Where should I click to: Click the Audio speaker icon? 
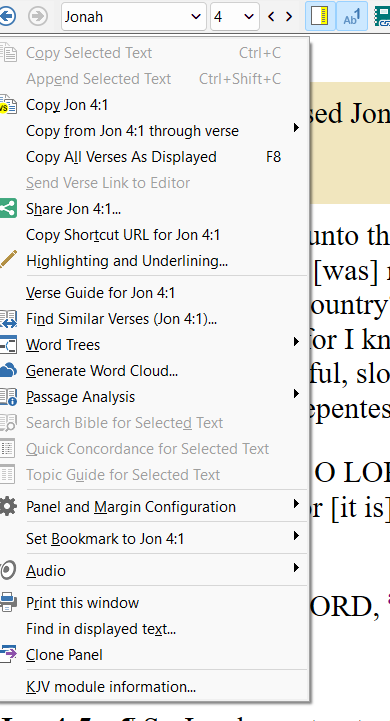[x=8, y=571]
